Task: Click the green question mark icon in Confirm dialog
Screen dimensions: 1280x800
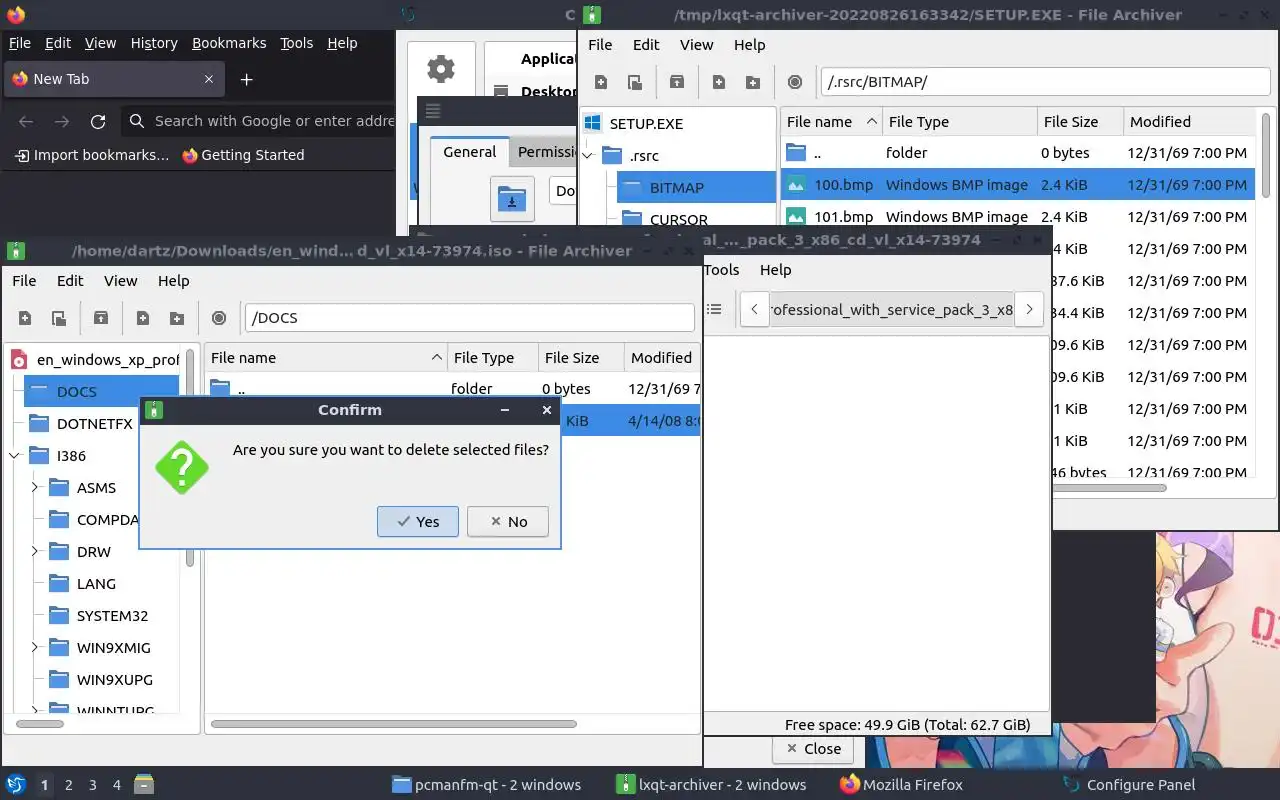Action: tap(182, 467)
